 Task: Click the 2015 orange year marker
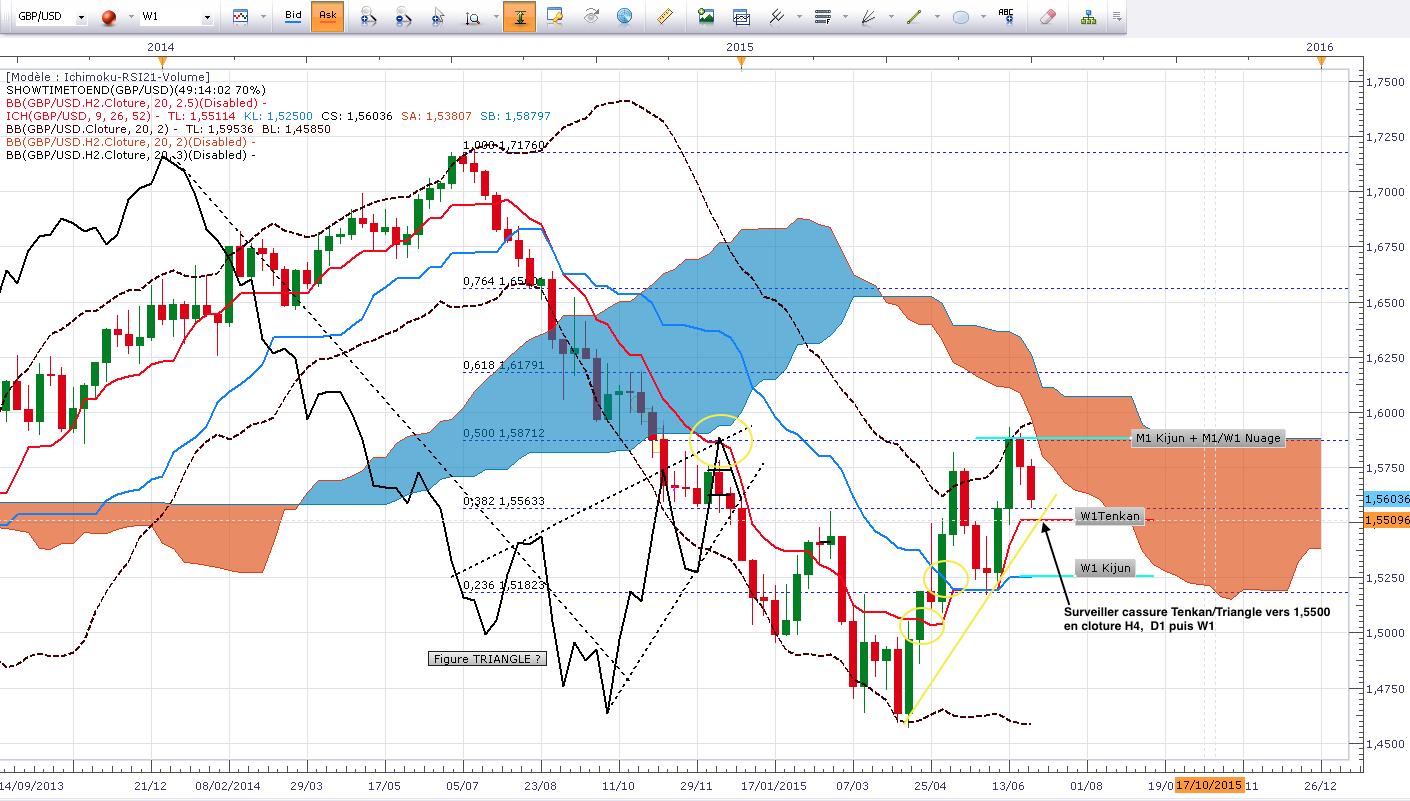[x=741, y=62]
